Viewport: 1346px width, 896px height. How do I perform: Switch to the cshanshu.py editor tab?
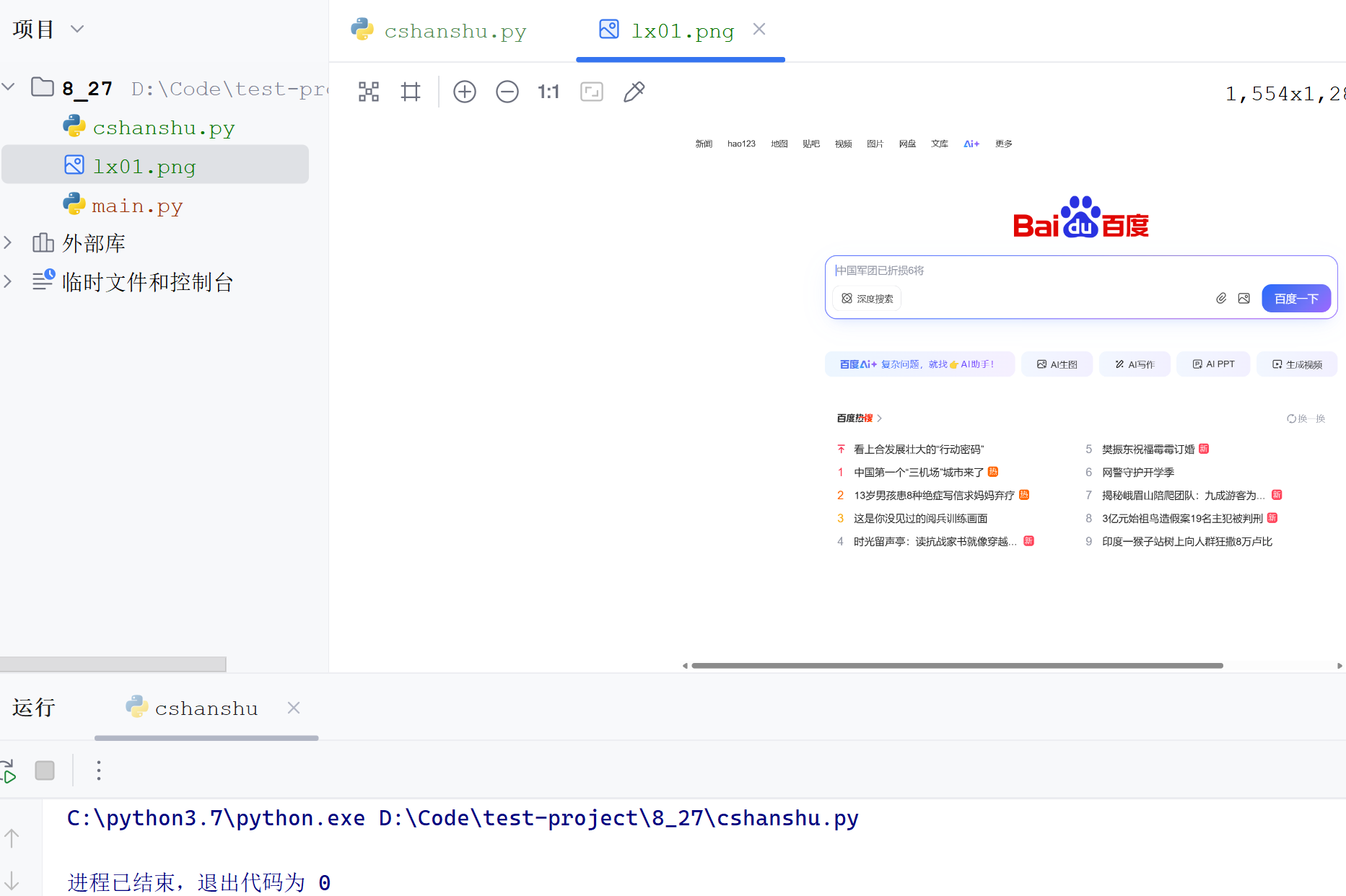440,30
